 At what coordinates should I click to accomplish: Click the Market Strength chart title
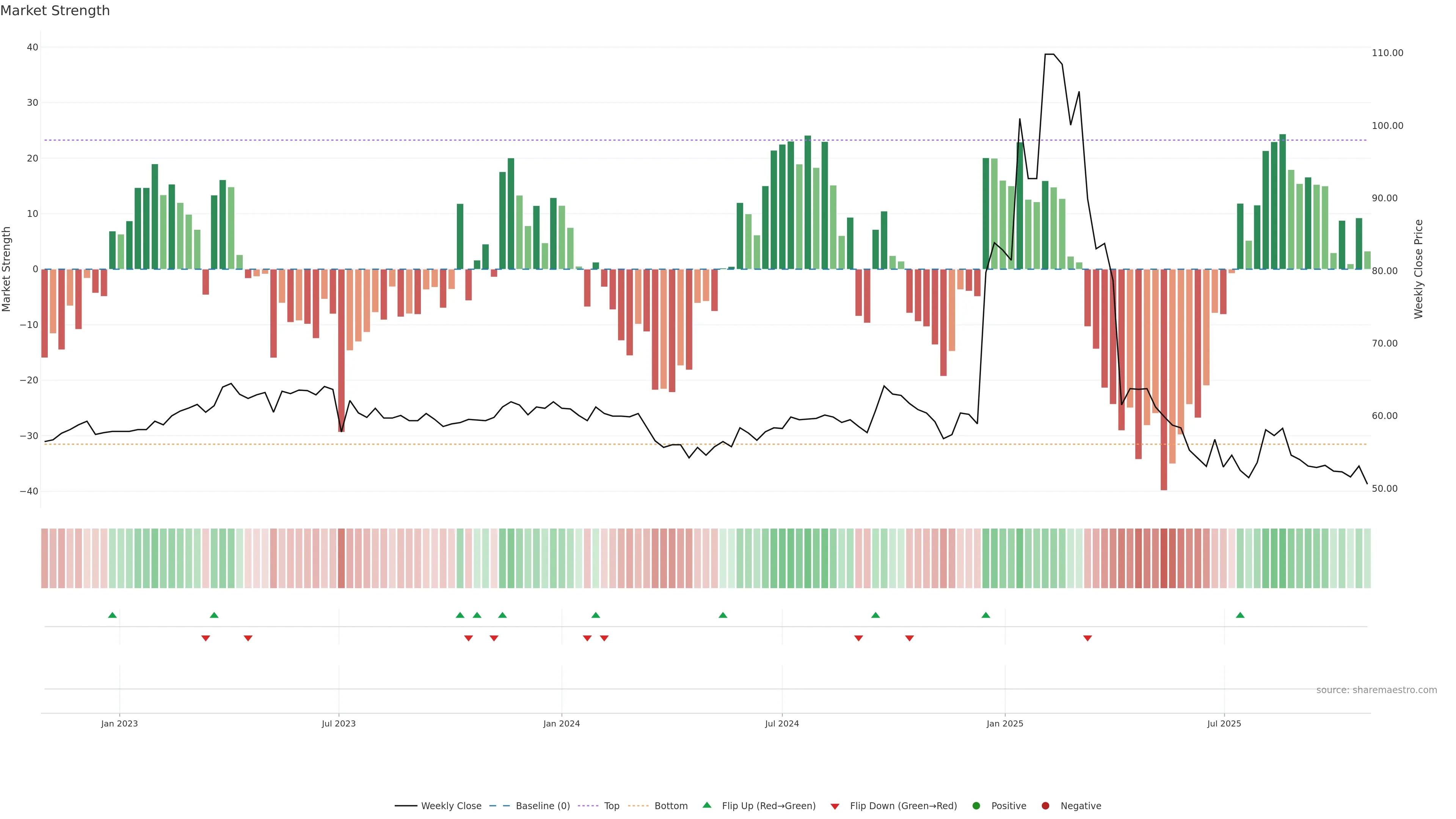click(x=55, y=11)
